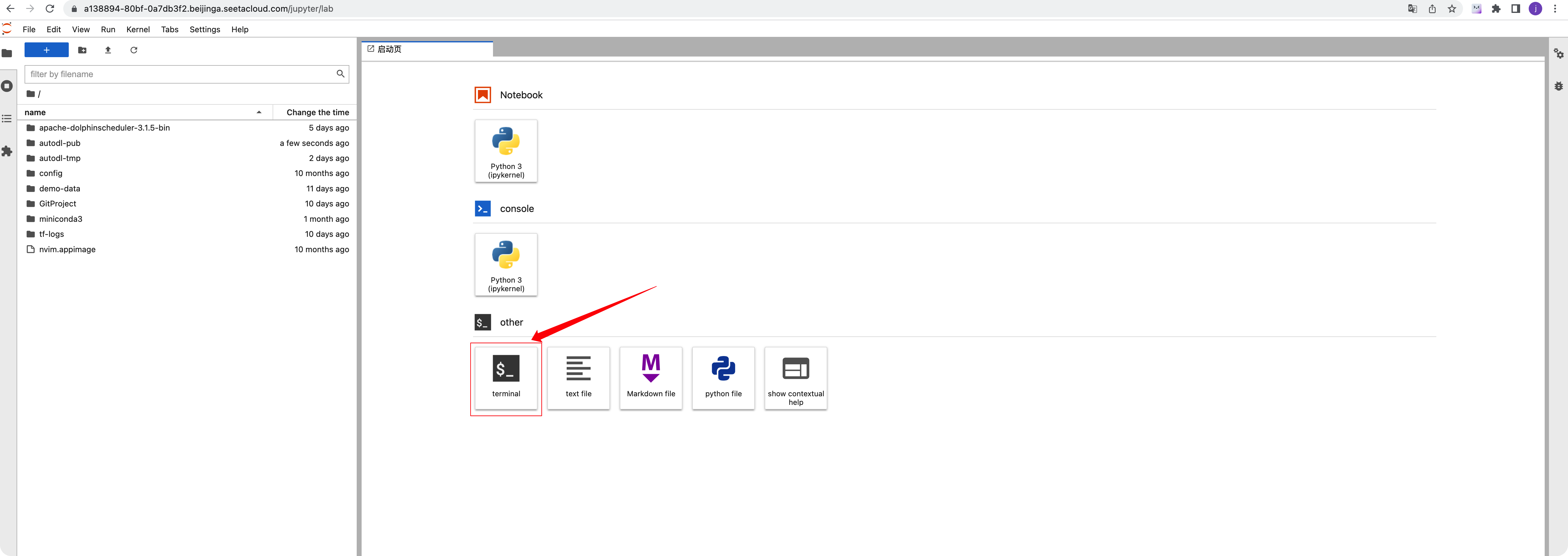The image size is (1568, 556).
Task: Click the search magnifier icon in filter
Action: pyautogui.click(x=340, y=74)
